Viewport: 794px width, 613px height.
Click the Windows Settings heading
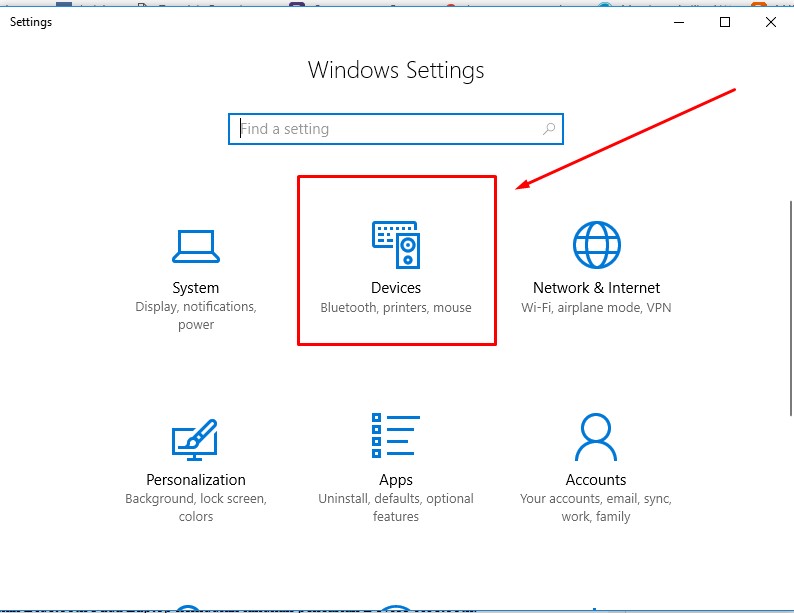coord(396,70)
